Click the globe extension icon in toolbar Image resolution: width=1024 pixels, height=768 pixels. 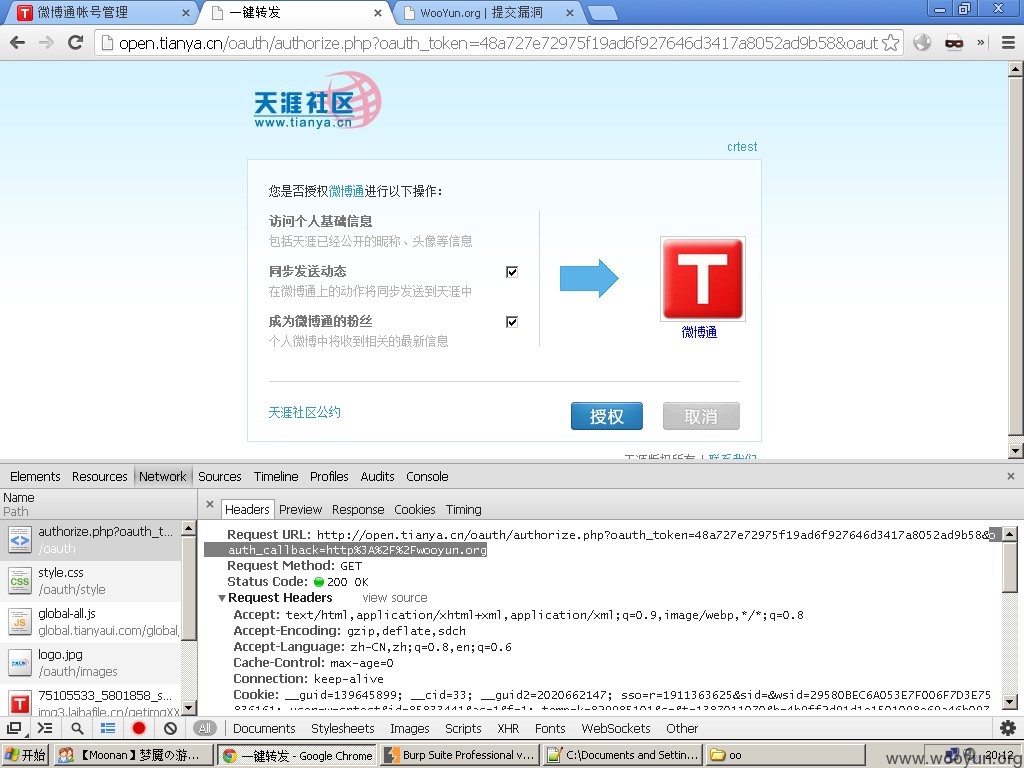pyautogui.click(x=922, y=43)
